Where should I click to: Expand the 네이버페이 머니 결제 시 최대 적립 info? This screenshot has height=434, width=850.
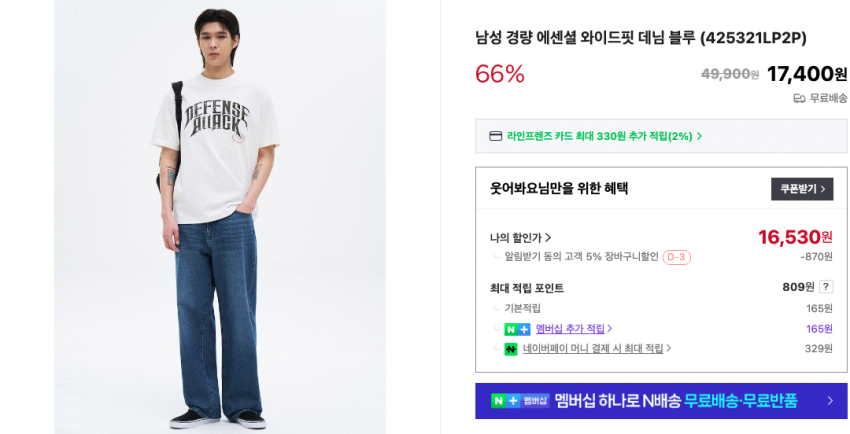[x=597, y=349]
